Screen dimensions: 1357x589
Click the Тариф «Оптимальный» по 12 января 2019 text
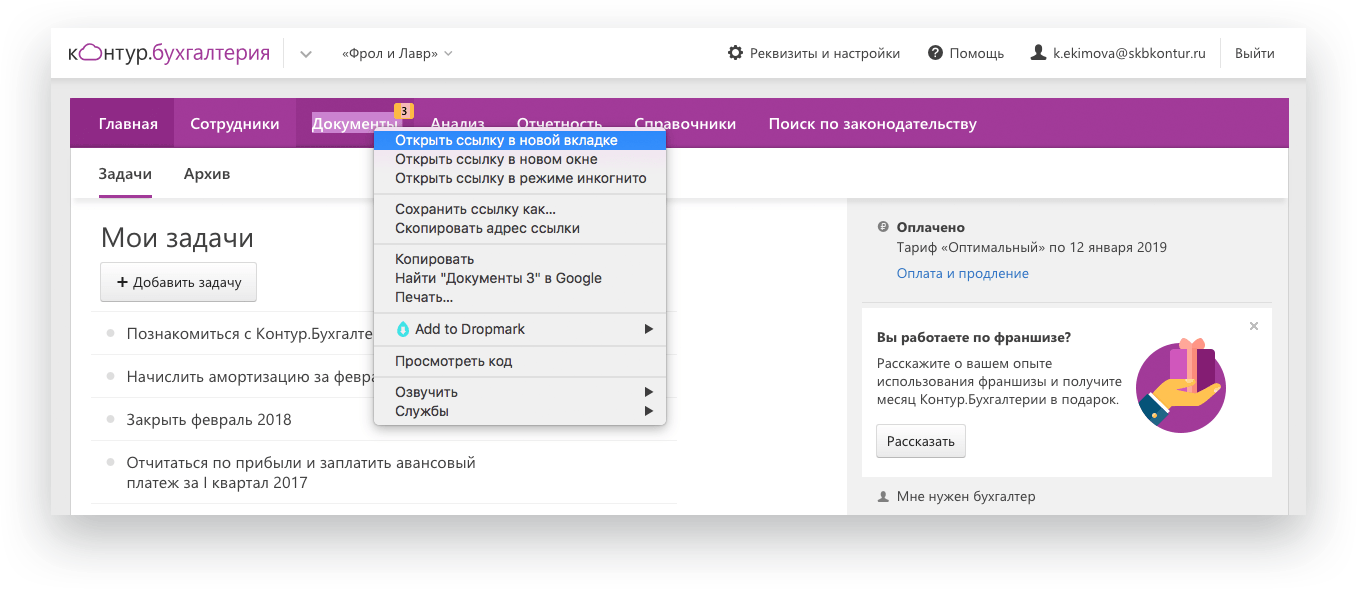tap(1032, 247)
